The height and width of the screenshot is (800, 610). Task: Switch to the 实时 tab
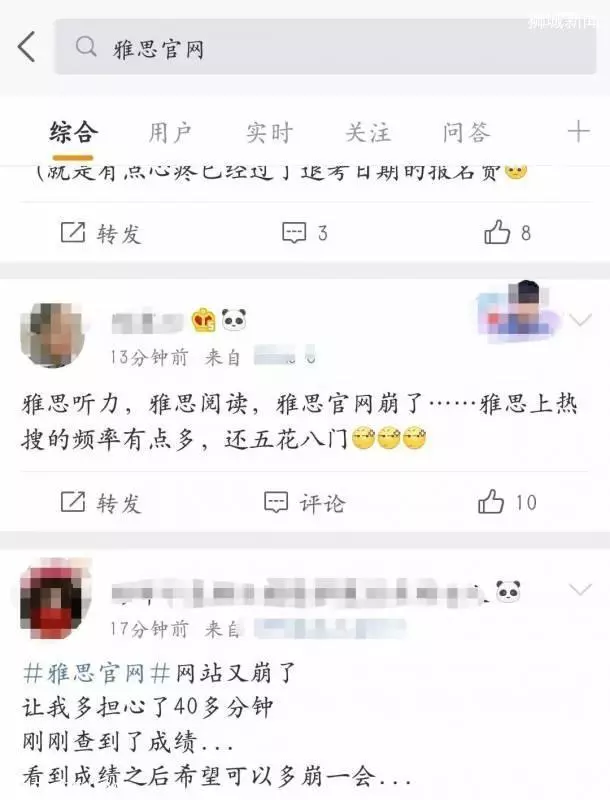point(269,133)
